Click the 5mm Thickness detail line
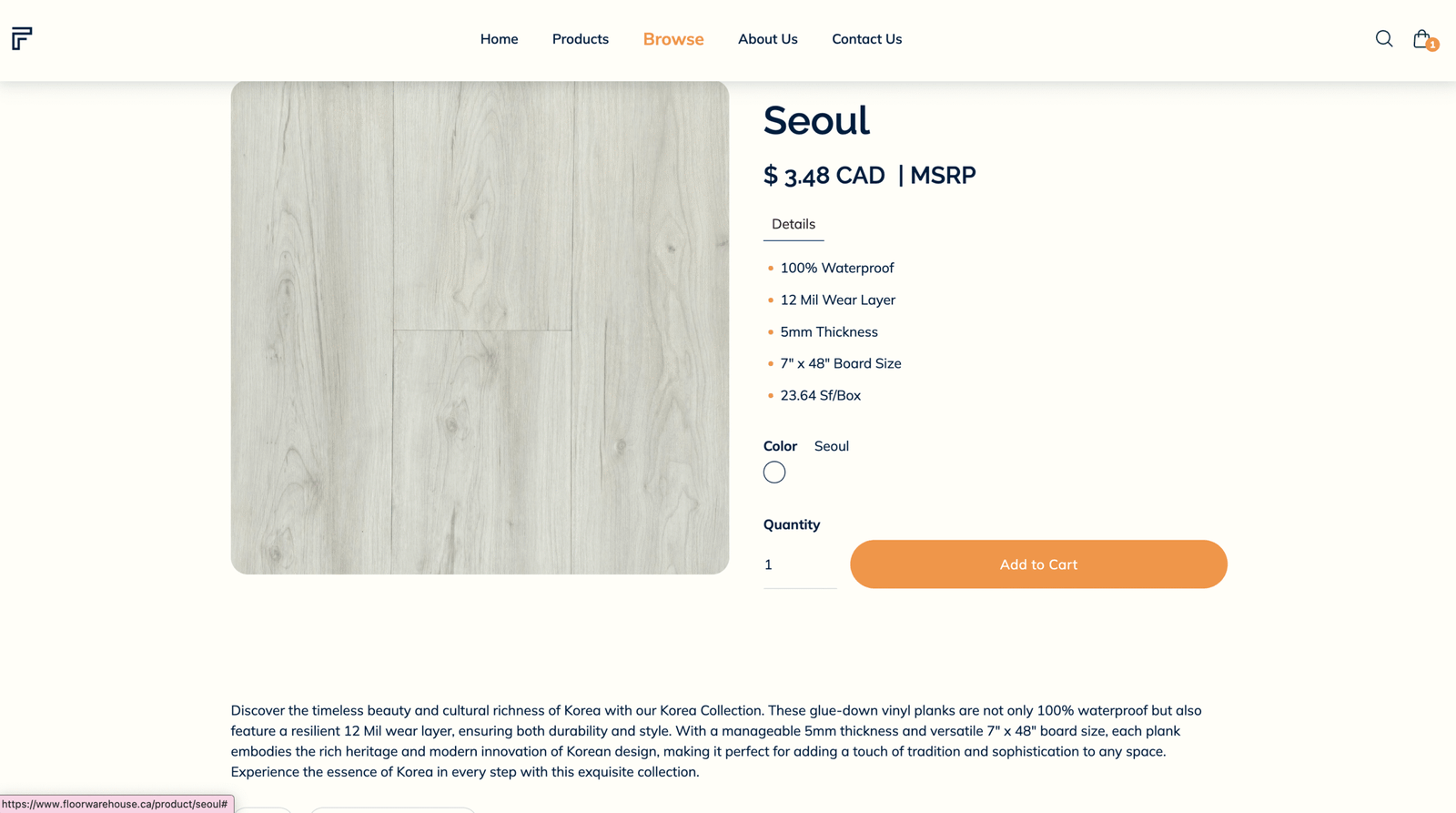The image size is (1456, 813). tap(828, 332)
